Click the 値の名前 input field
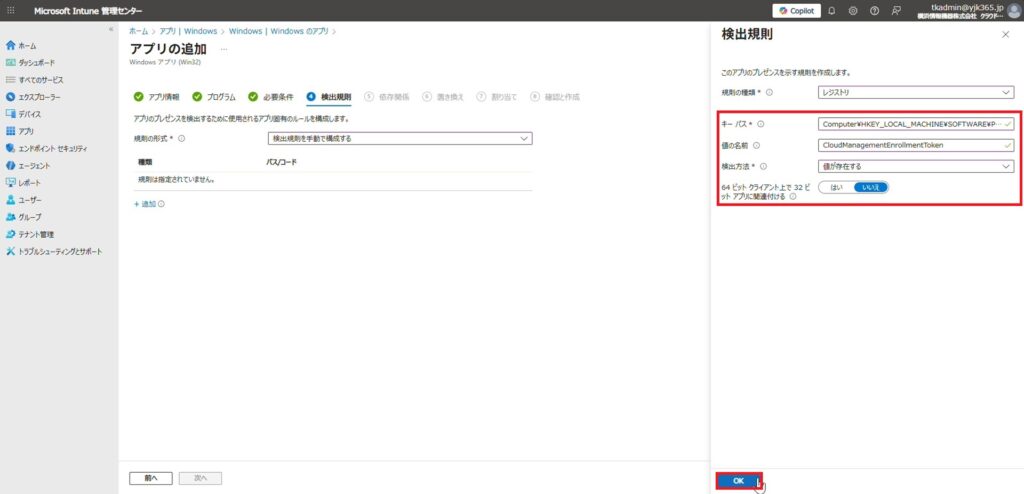Image resolution: width=1024 pixels, height=494 pixels. [x=915, y=145]
